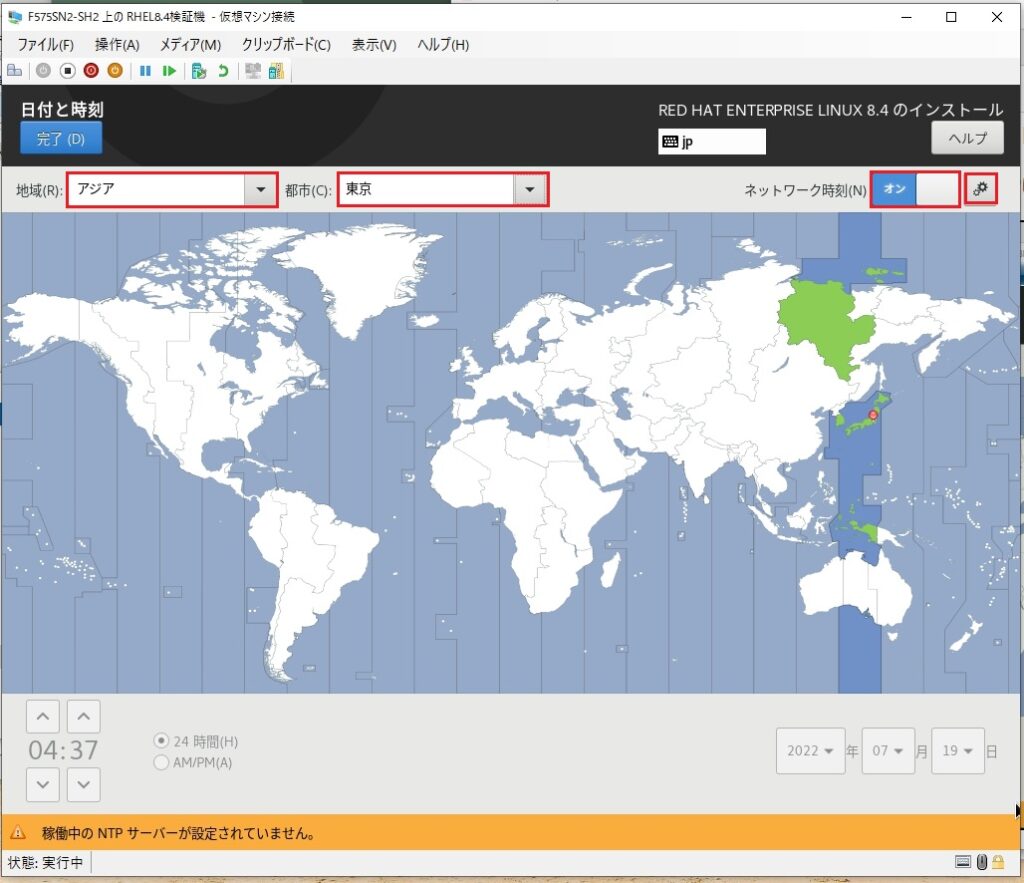
Task: Click the Tokyo location marker on map
Action: coord(873,415)
